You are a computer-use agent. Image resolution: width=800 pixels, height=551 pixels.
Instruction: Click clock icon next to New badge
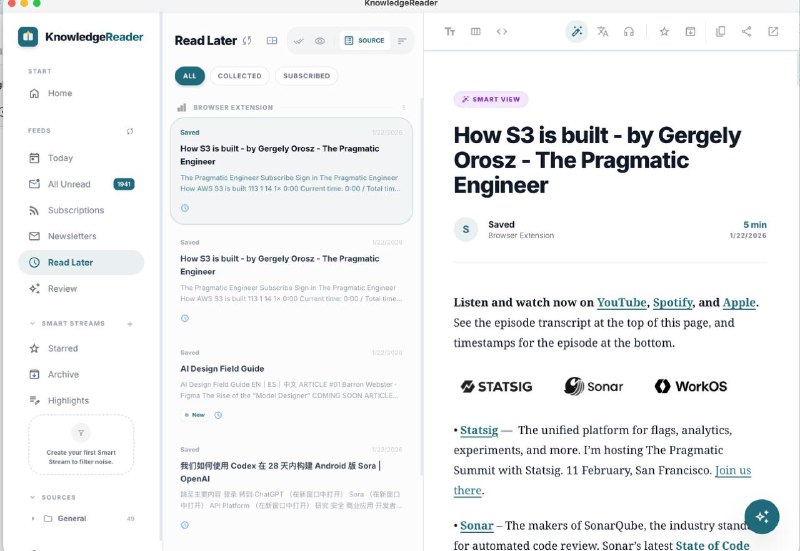point(218,415)
